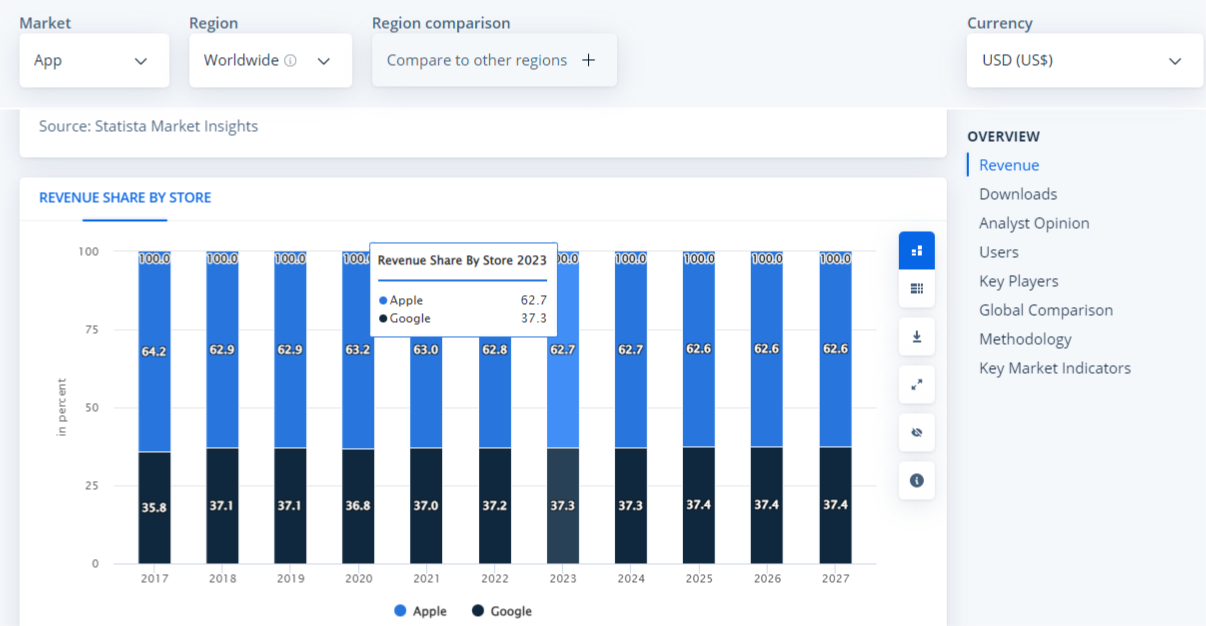Jump to Key Market Indicators
This screenshot has width=1206, height=626.
(1055, 368)
